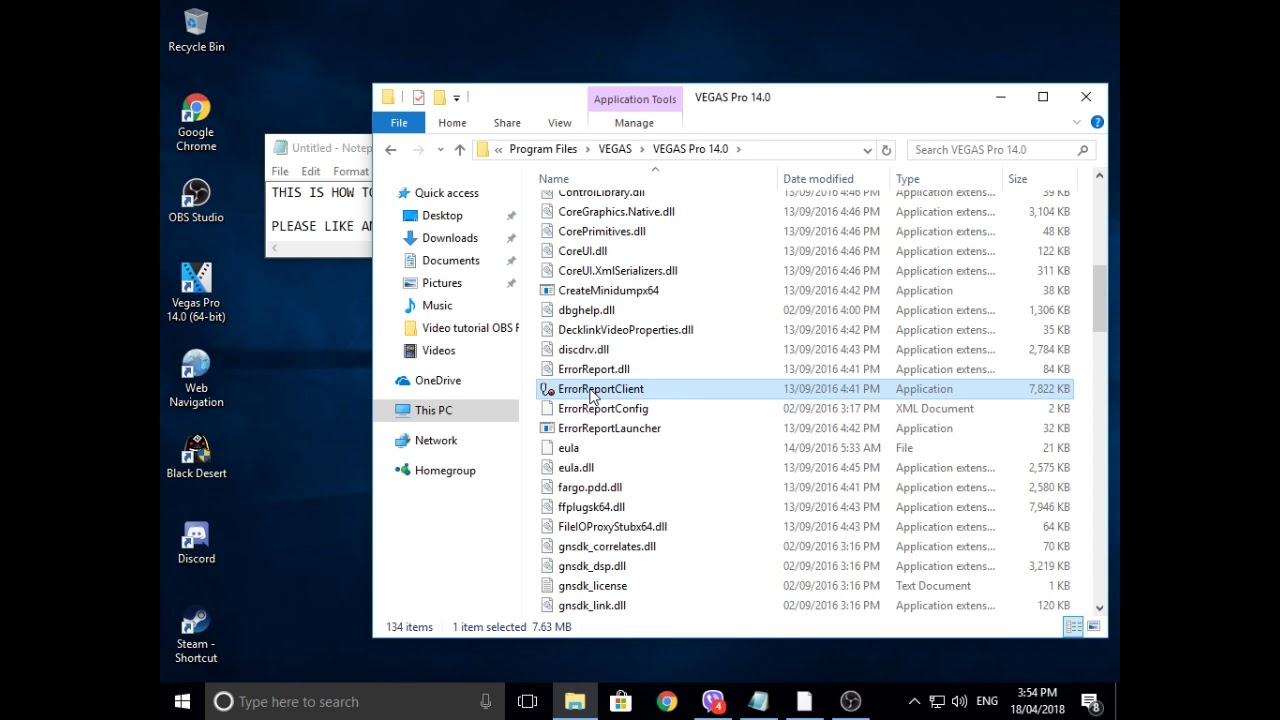Screen dimensions: 1280x720
Task: Open the Home ribbon tab
Action: coord(452,123)
